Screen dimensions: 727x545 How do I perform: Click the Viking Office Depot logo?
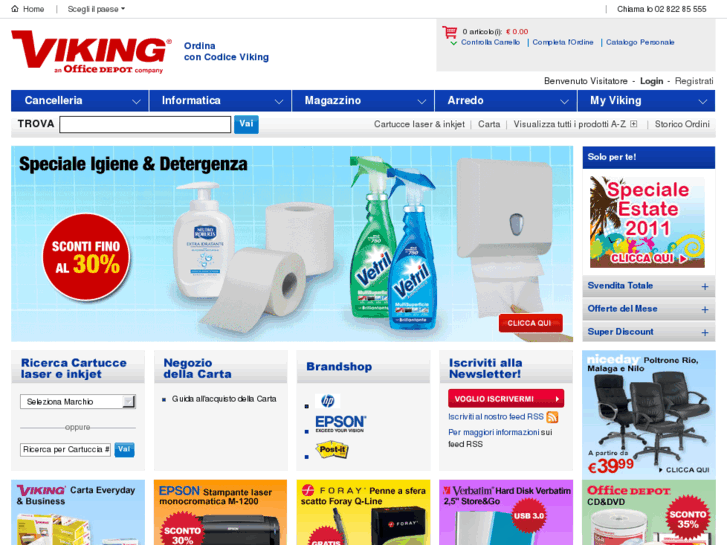pyautogui.click(x=91, y=52)
